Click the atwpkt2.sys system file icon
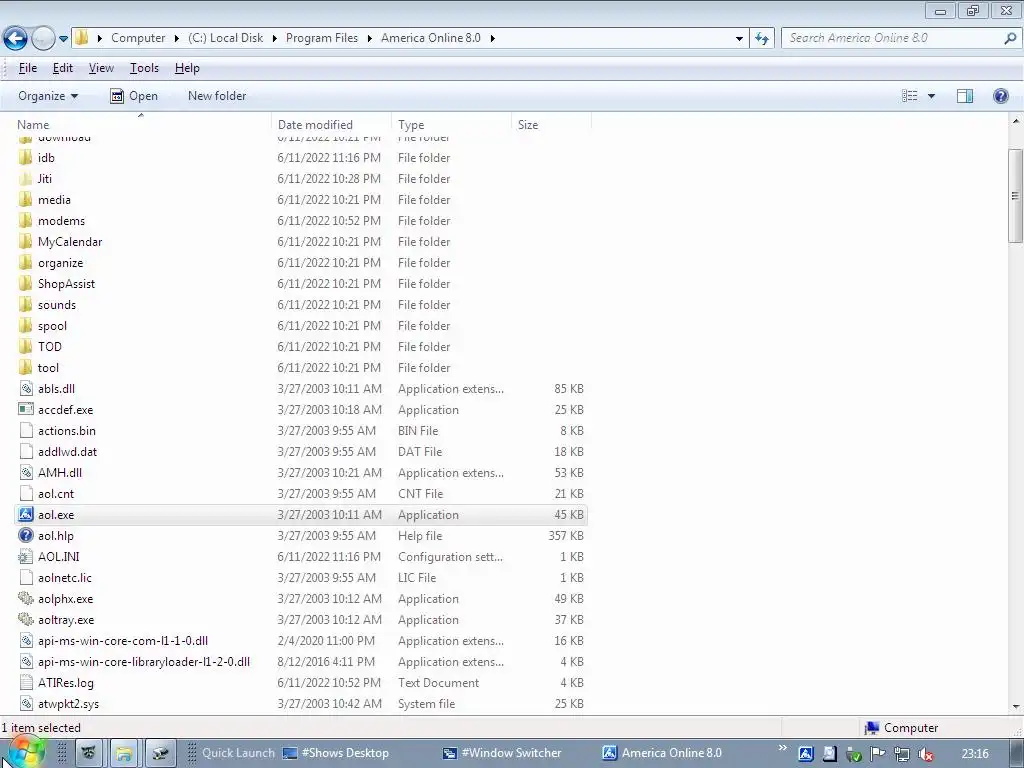The width and height of the screenshot is (1024, 768). coord(25,703)
